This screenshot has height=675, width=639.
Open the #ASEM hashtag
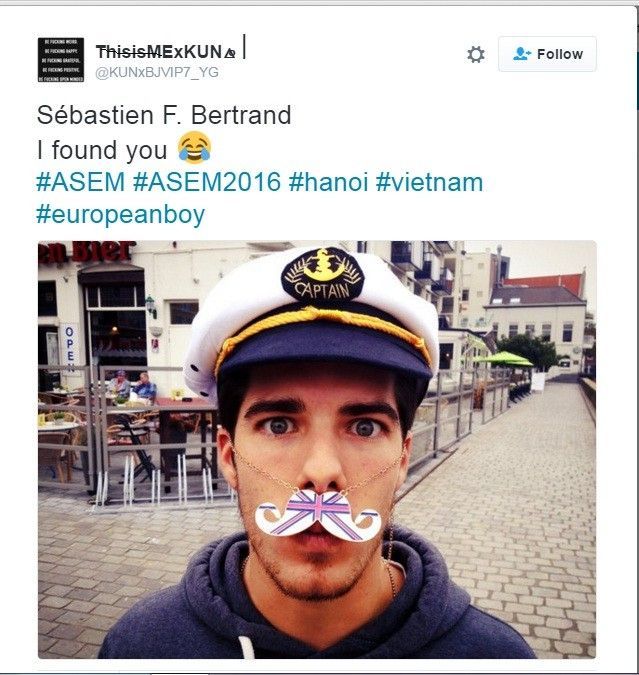pos(81,182)
